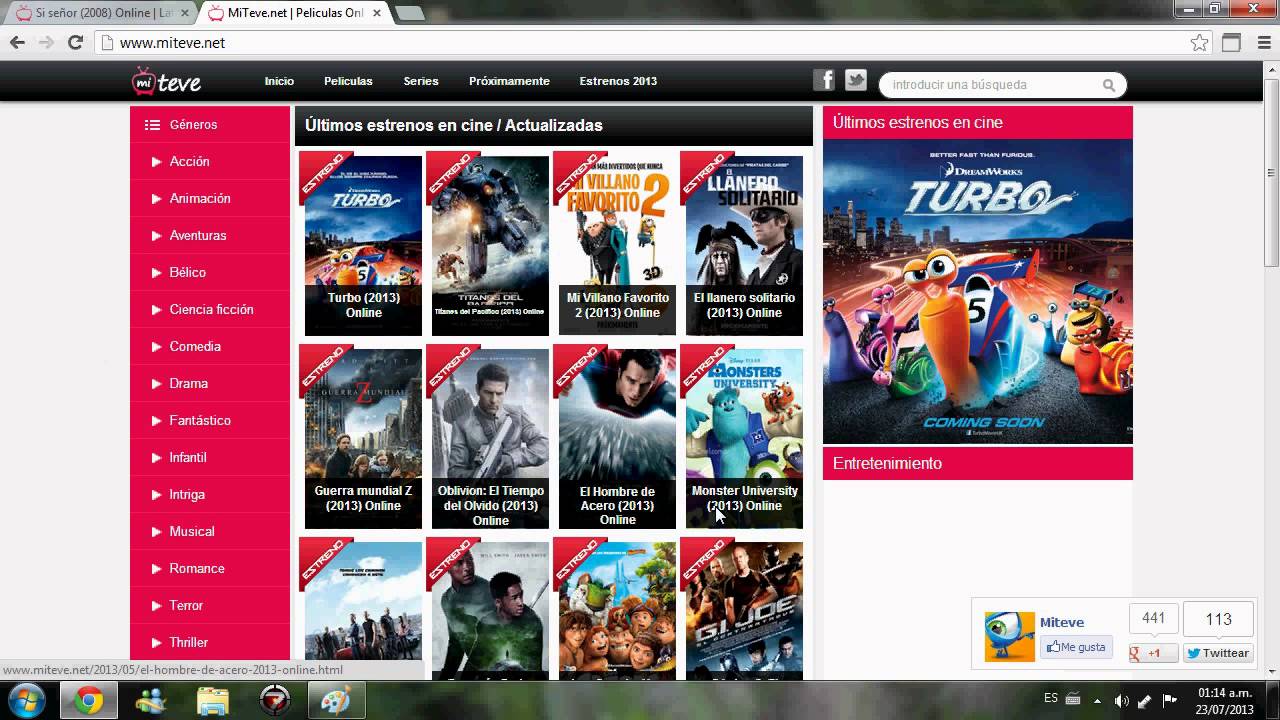Click the browser forward arrow
Screen dimensions: 1280x720
click(46, 43)
